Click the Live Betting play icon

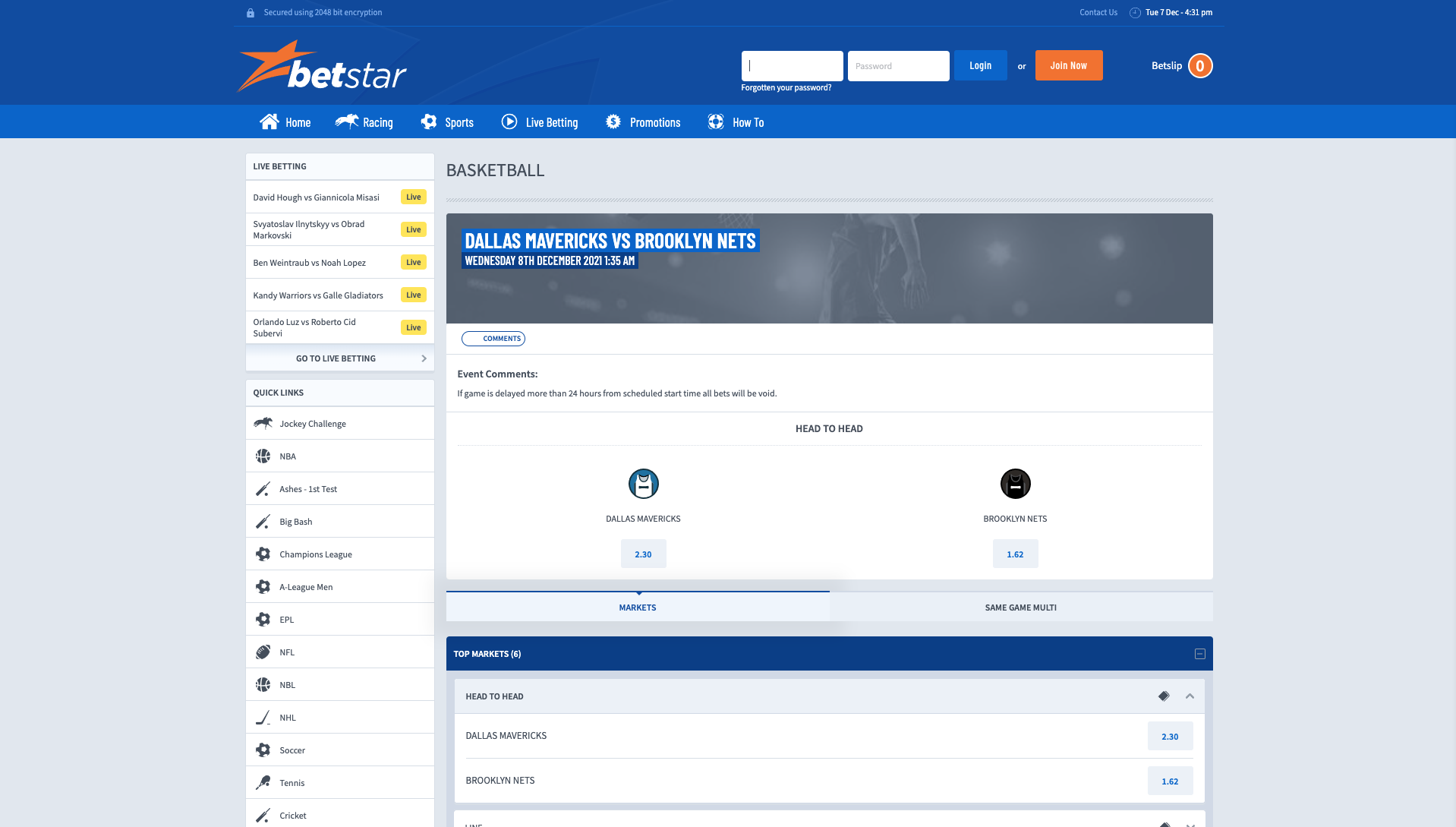[x=509, y=122]
